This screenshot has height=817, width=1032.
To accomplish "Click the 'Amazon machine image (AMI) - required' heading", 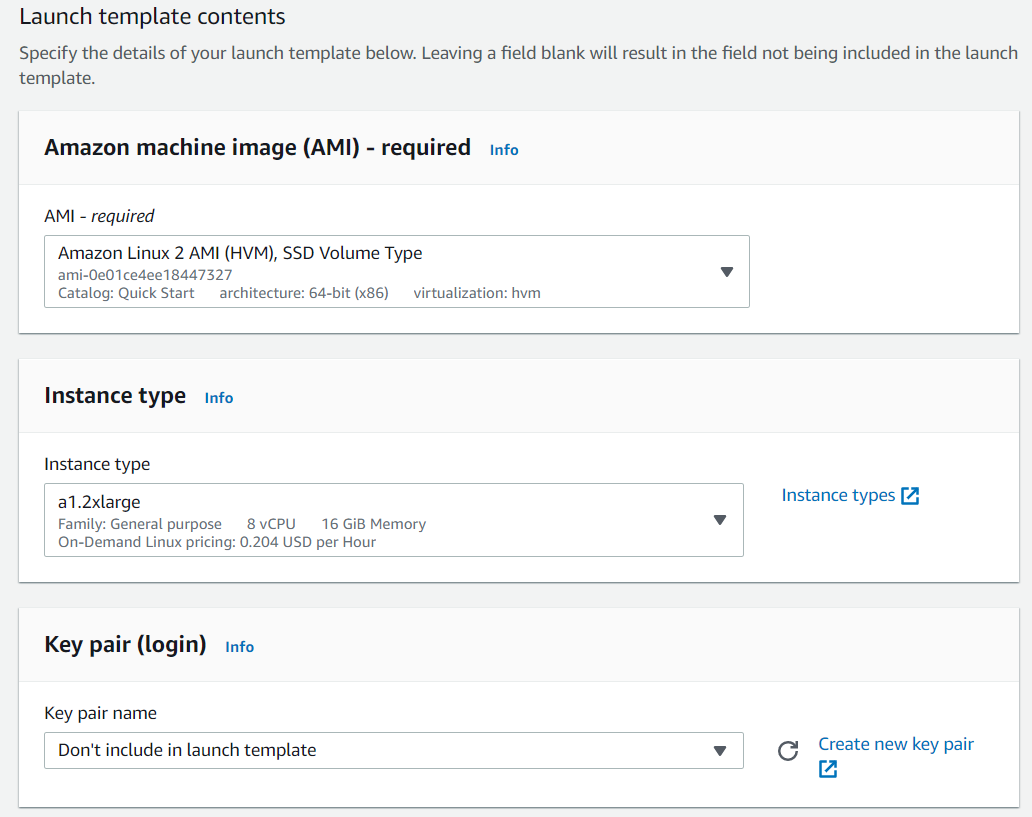I will 257,147.
